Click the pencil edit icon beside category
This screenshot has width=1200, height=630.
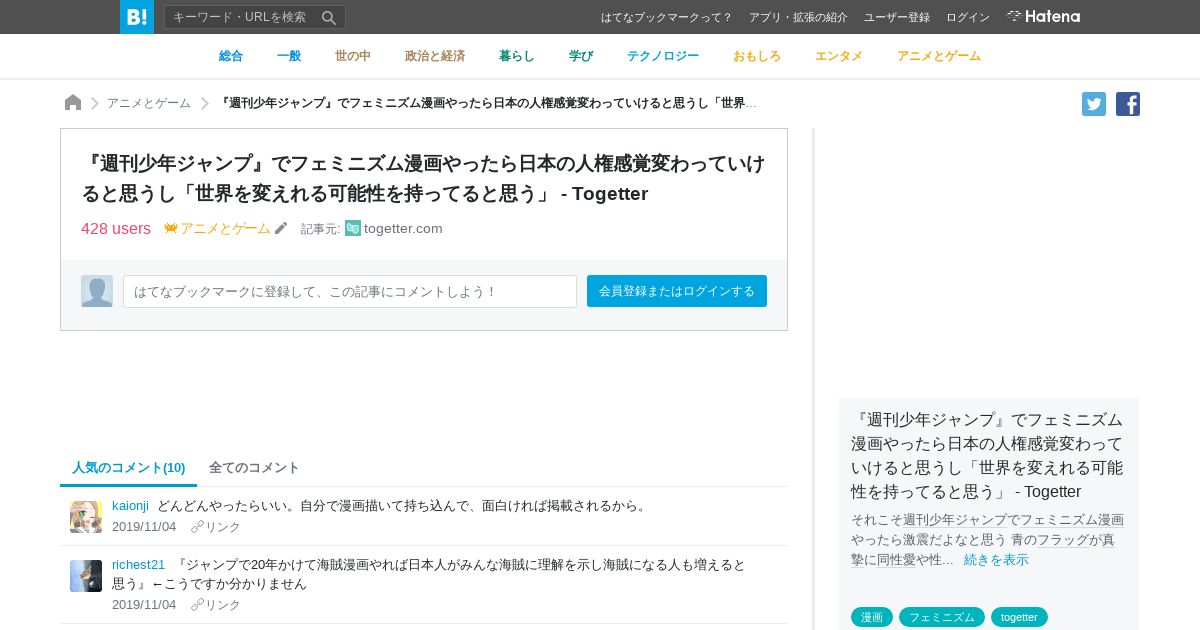tap(281, 228)
